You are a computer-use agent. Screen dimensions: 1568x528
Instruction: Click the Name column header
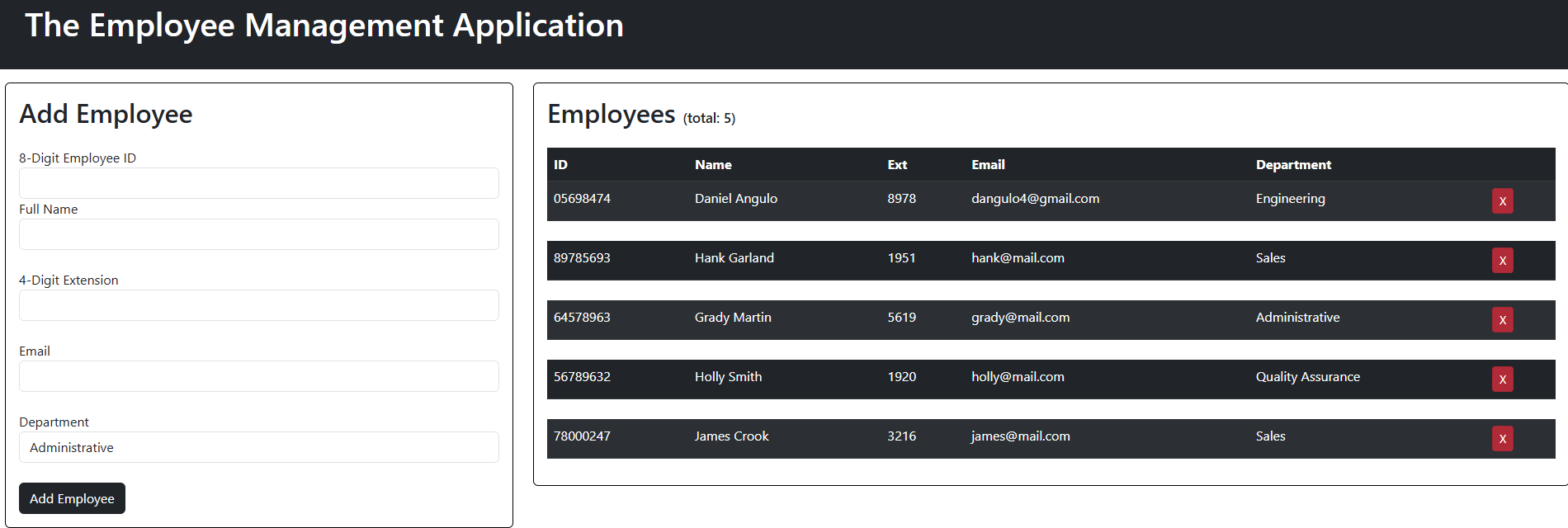pos(713,165)
